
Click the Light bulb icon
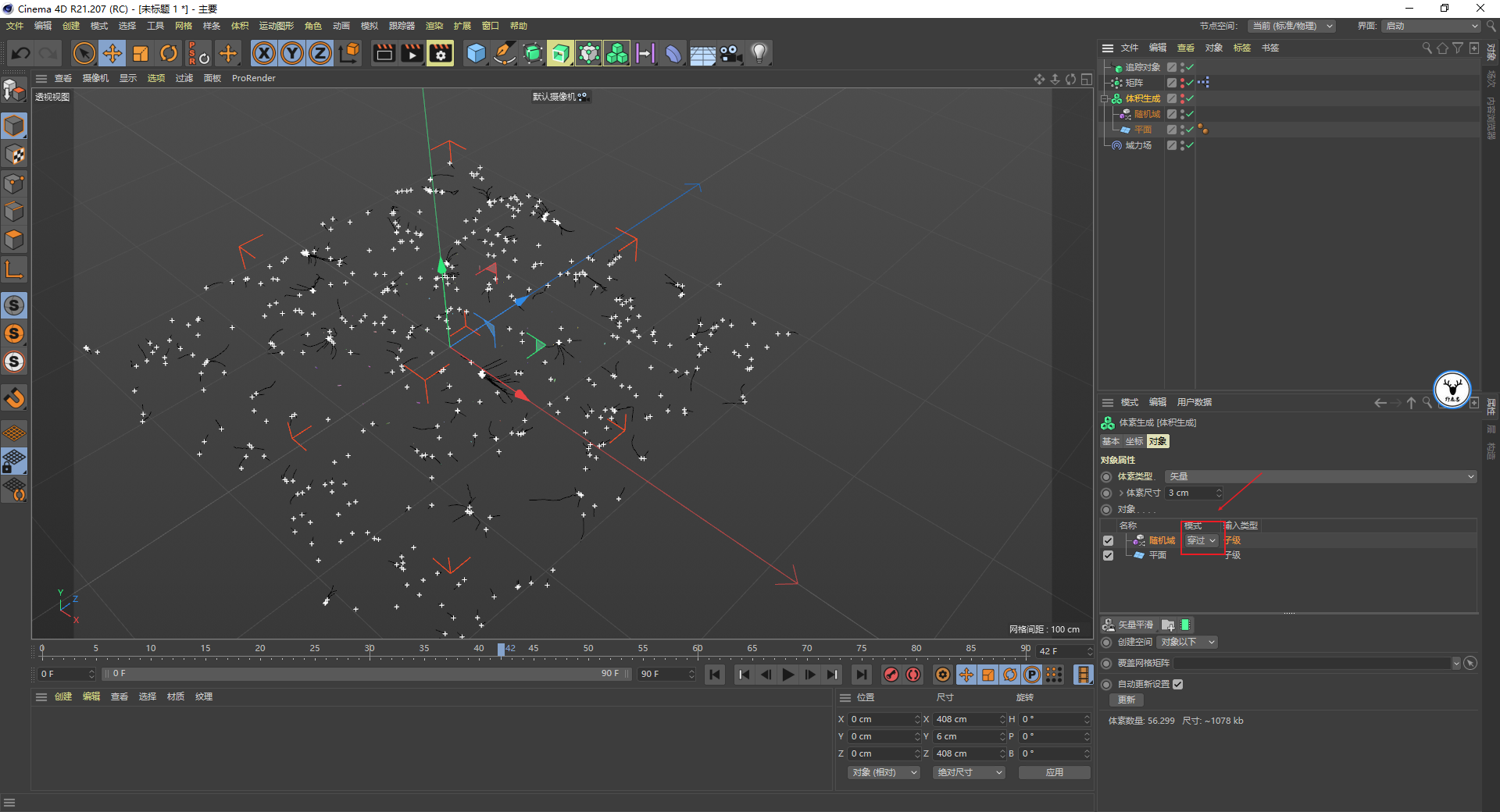pos(759,53)
